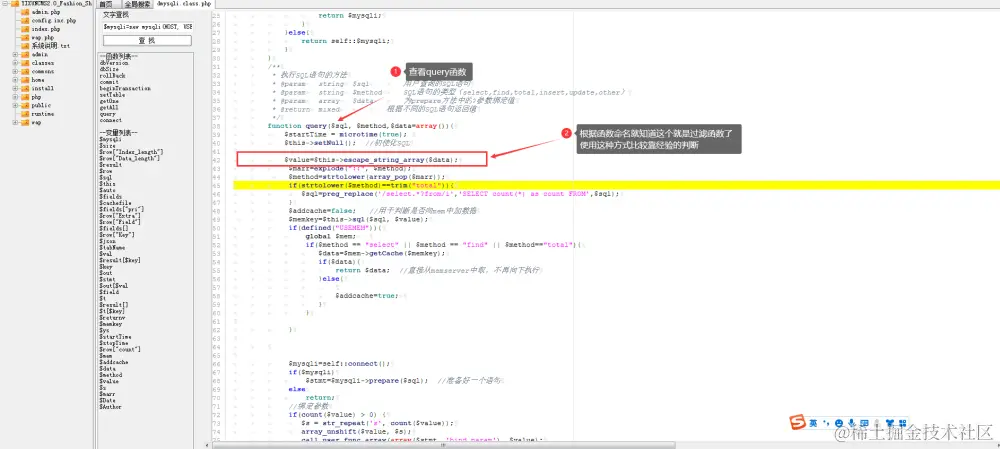
Task: Start Sogou voice input microphone
Action: pyautogui.click(x=851, y=423)
